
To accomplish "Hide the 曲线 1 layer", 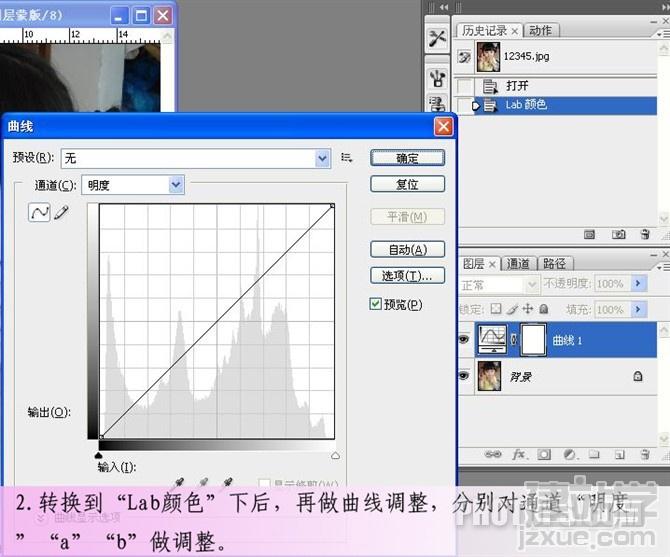I will (464, 340).
